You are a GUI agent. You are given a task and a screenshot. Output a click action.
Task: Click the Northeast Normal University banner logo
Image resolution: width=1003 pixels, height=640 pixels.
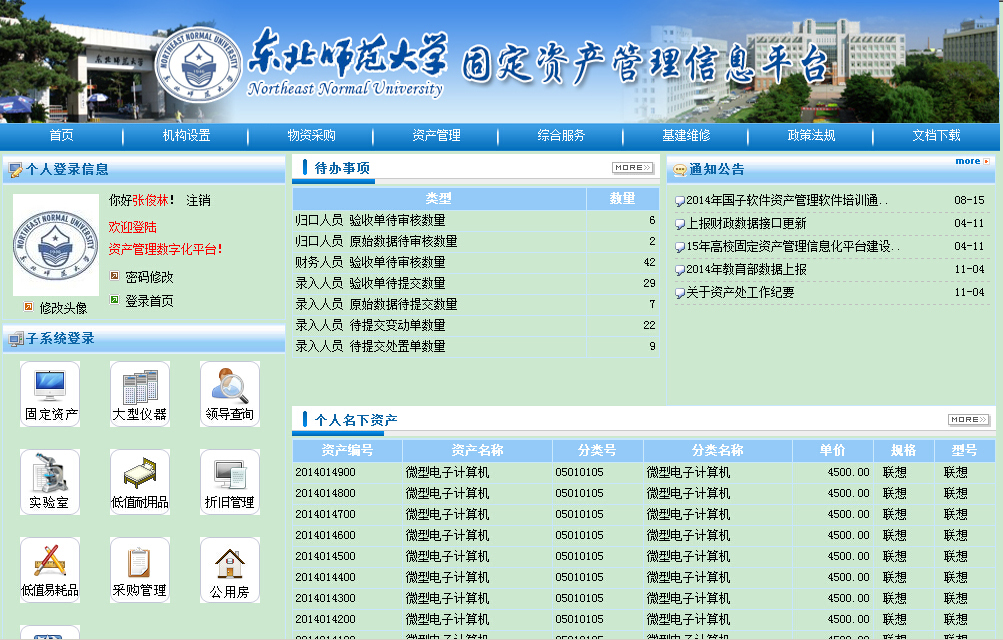[x=199, y=66]
